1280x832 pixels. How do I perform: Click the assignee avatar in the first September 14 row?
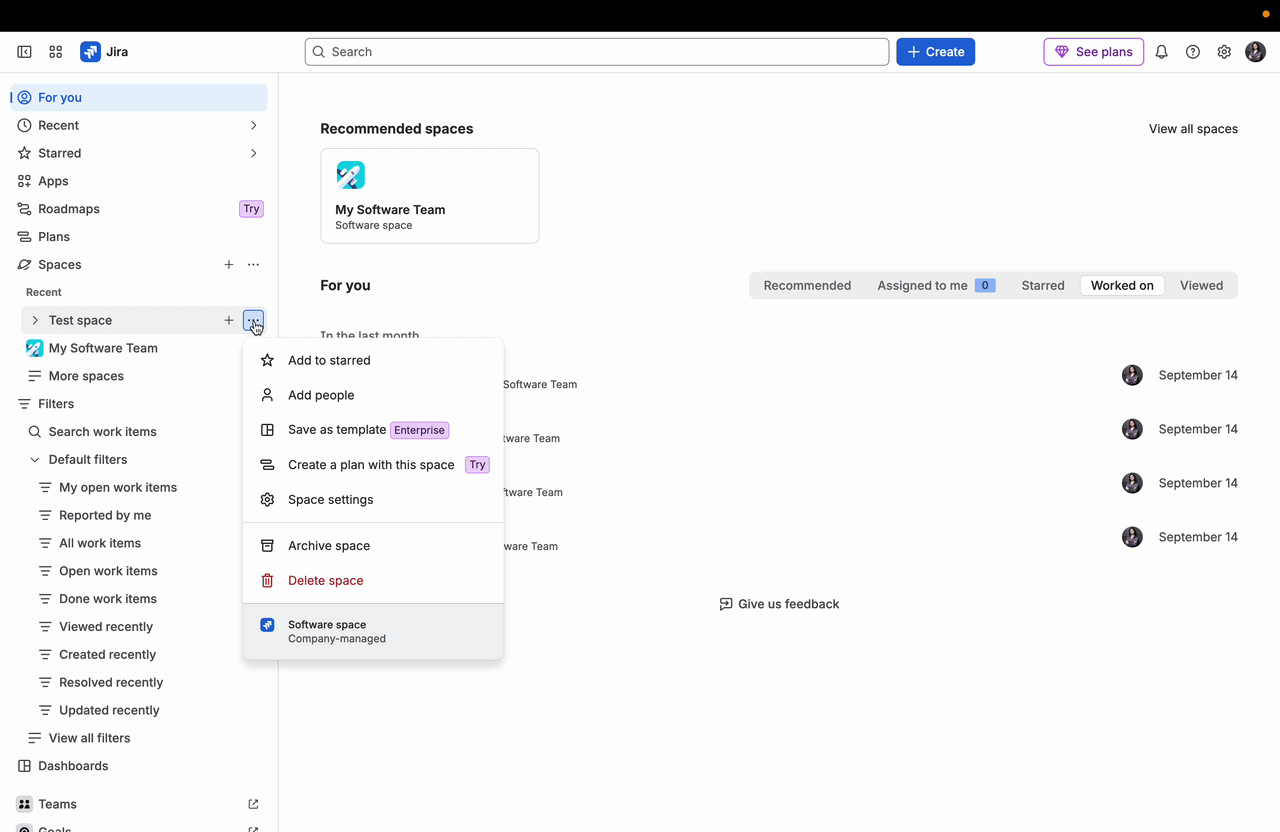coord(1132,375)
